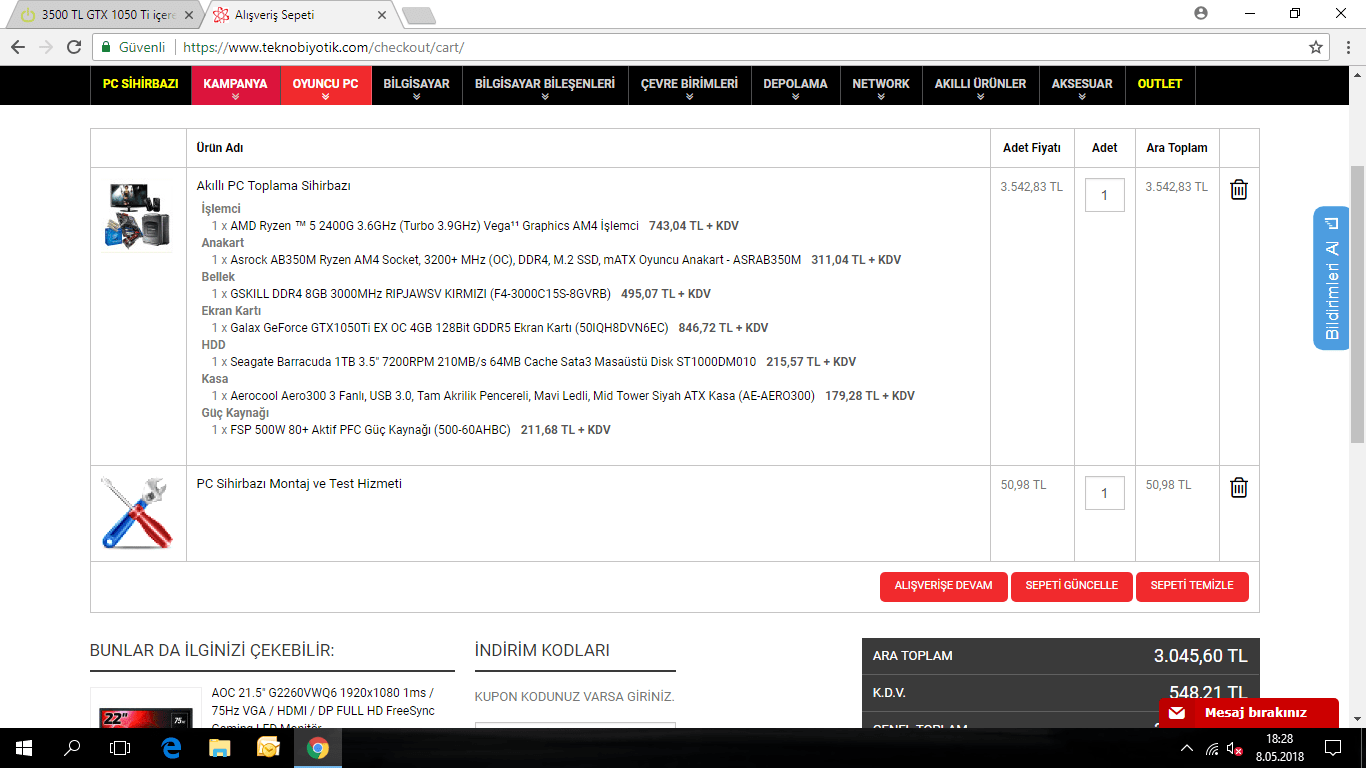Expand the OYUNCU PC menu

coord(325,86)
